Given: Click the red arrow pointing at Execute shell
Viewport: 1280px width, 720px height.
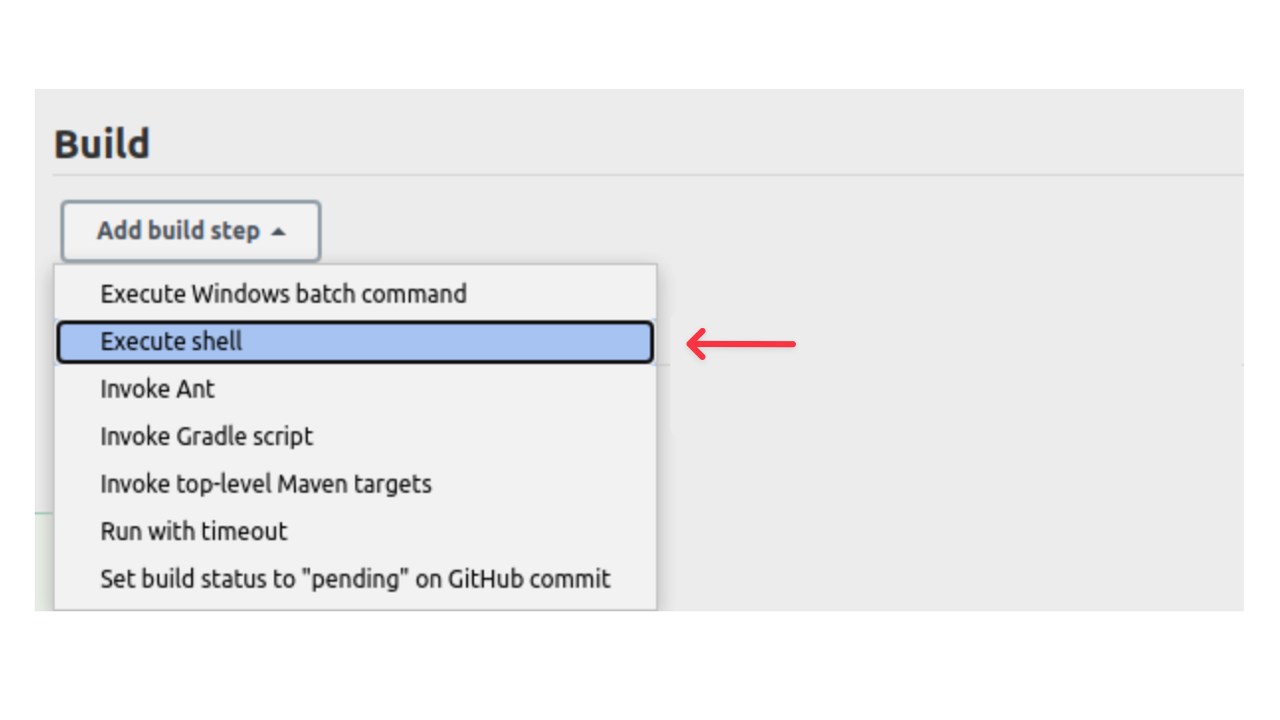Looking at the screenshot, I should (x=741, y=344).
